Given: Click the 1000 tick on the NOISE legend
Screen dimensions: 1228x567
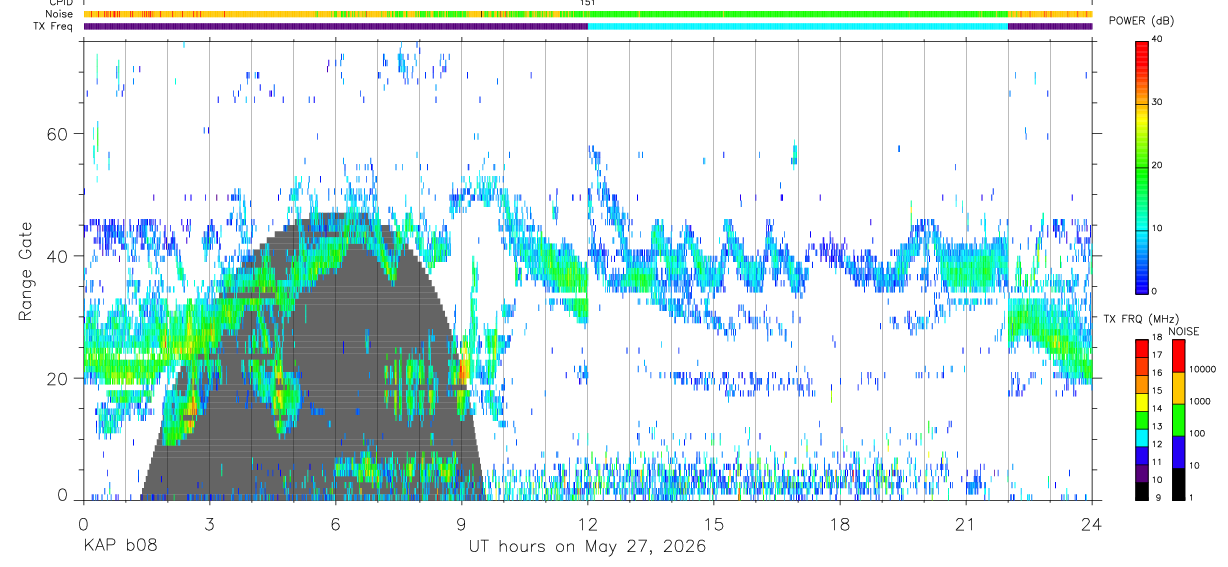Looking at the screenshot, I should [x=1198, y=402].
